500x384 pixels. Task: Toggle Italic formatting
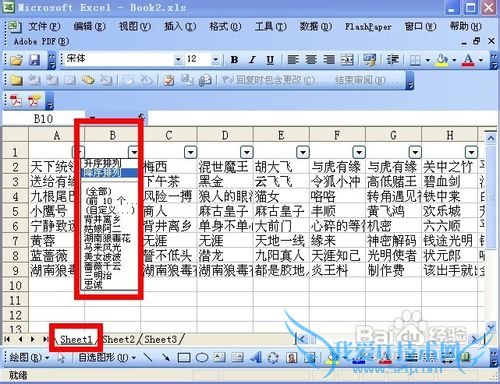(x=252, y=60)
